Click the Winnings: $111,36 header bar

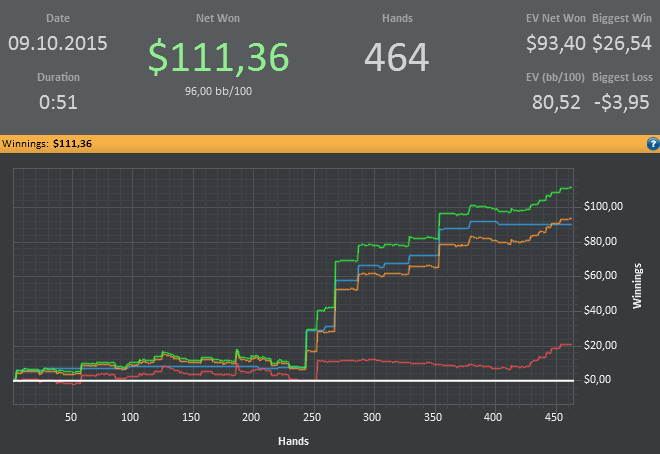point(330,144)
